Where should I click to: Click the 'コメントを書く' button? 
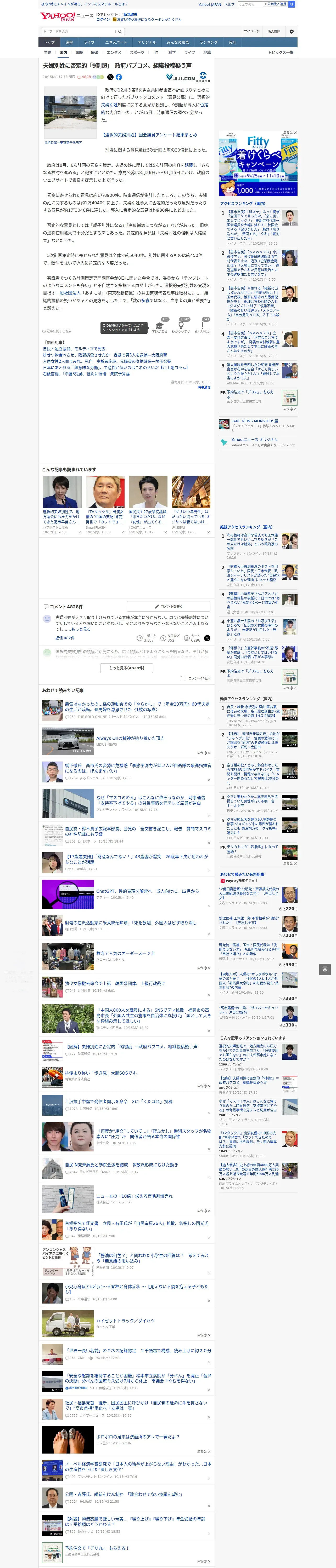[x=168, y=606]
